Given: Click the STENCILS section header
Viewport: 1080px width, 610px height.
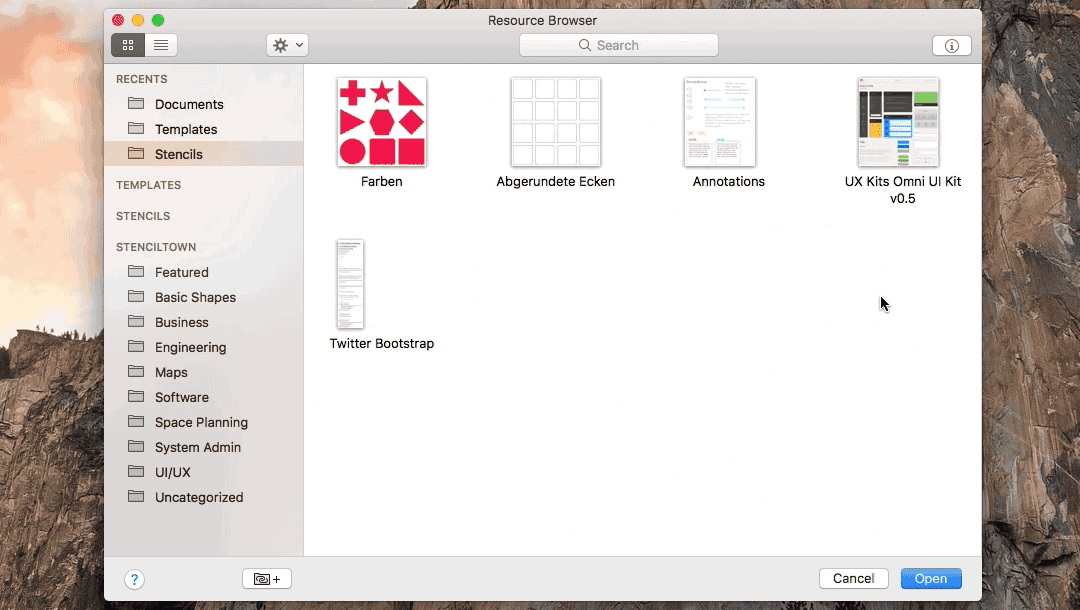Looking at the screenshot, I should click(x=143, y=216).
